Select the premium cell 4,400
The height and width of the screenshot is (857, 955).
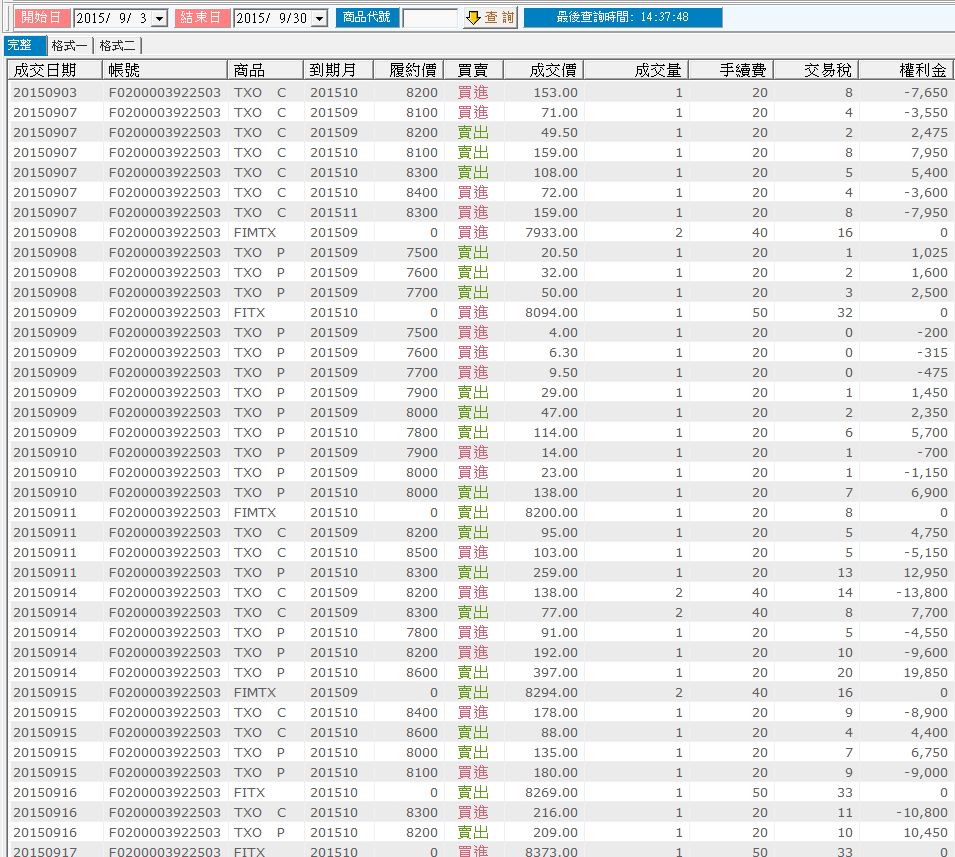pyautogui.click(x=929, y=733)
